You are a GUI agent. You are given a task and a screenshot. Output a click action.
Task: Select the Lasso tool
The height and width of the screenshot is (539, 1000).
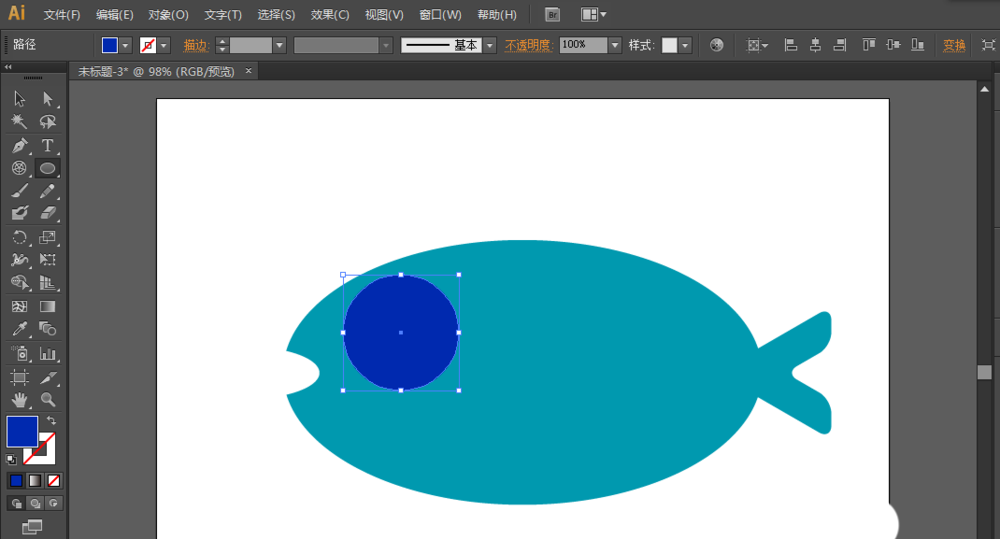click(48, 122)
